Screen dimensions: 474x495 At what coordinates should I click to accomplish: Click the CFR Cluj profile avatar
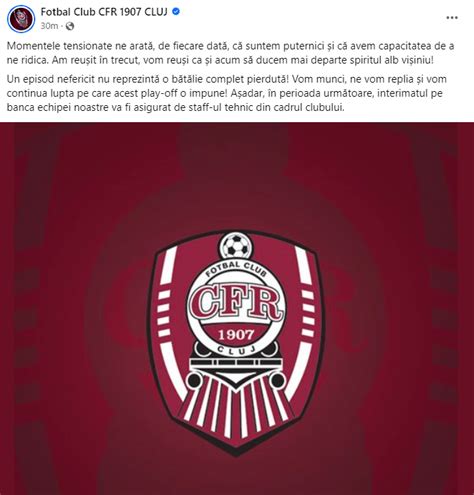coord(21,18)
